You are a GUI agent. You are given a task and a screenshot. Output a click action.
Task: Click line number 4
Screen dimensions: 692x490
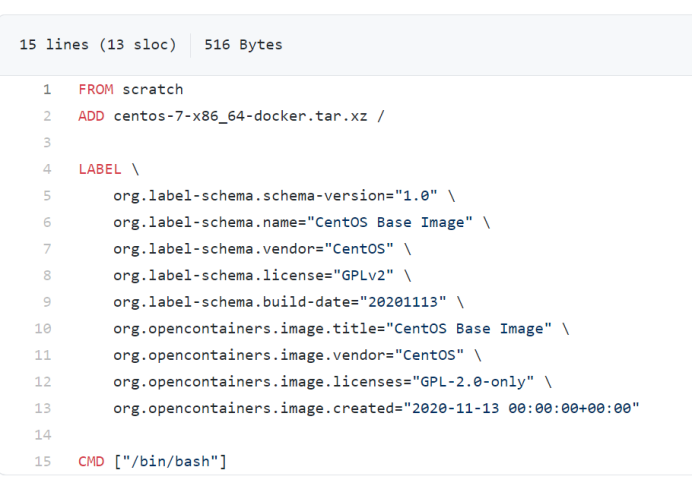[47, 169]
